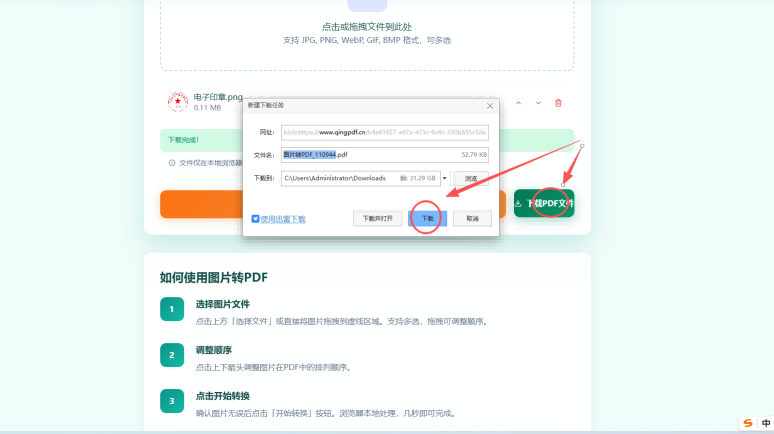Click the 下载到 path field

click(x=360, y=178)
